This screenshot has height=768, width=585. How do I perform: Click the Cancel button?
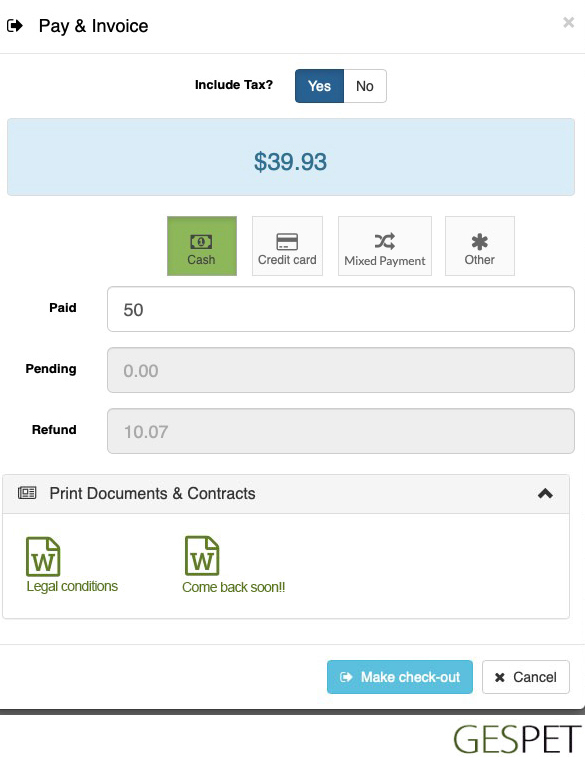click(x=526, y=677)
